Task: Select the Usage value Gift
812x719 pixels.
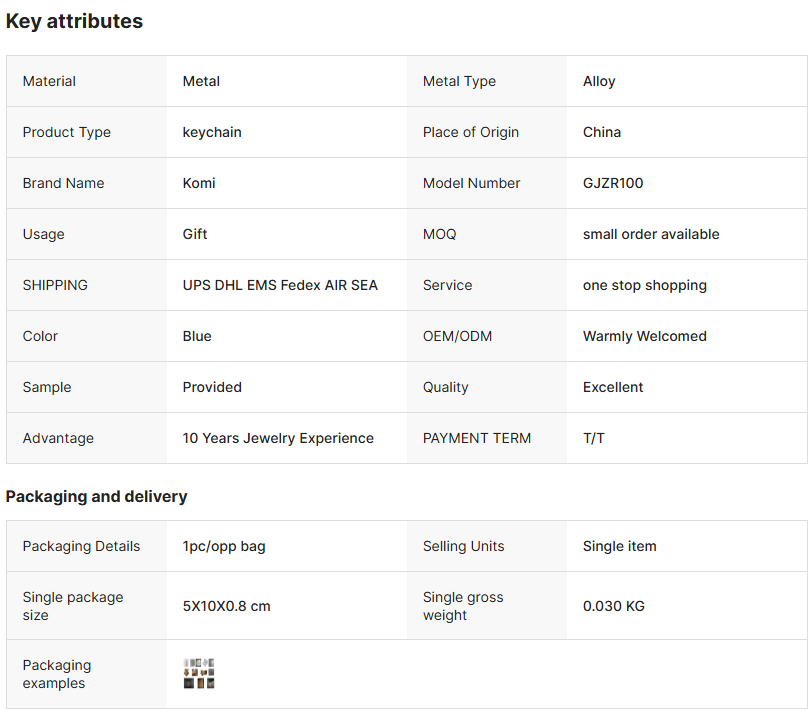Action: click(x=195, y=234)
